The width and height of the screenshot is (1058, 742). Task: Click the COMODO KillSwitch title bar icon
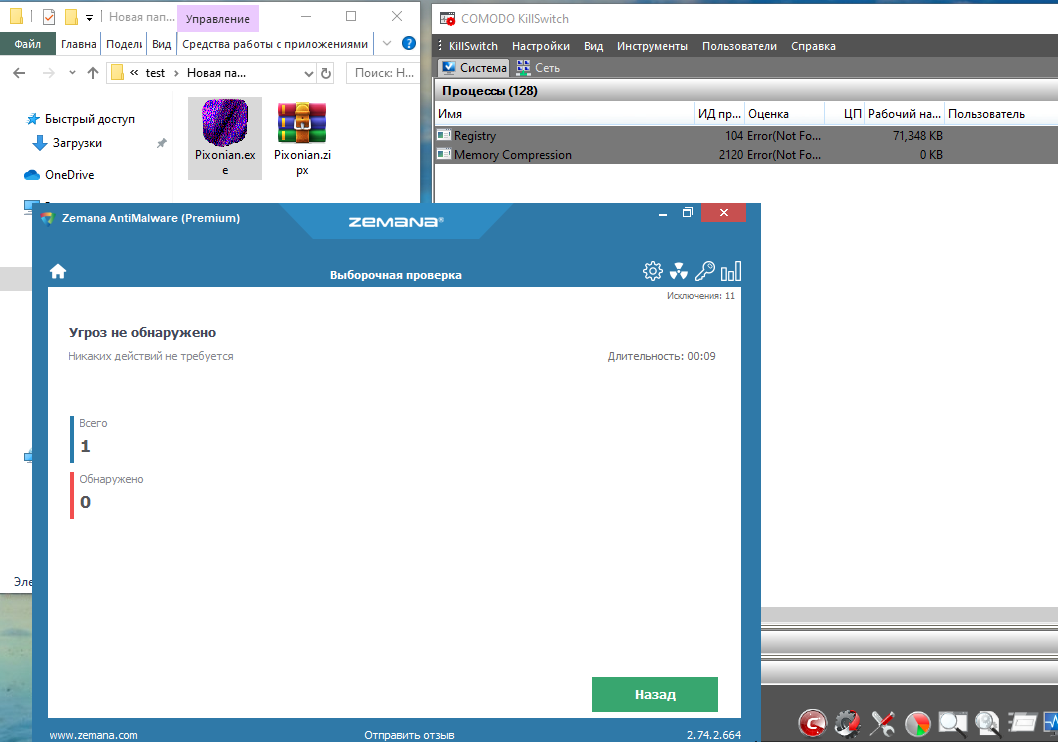point(447,19)
